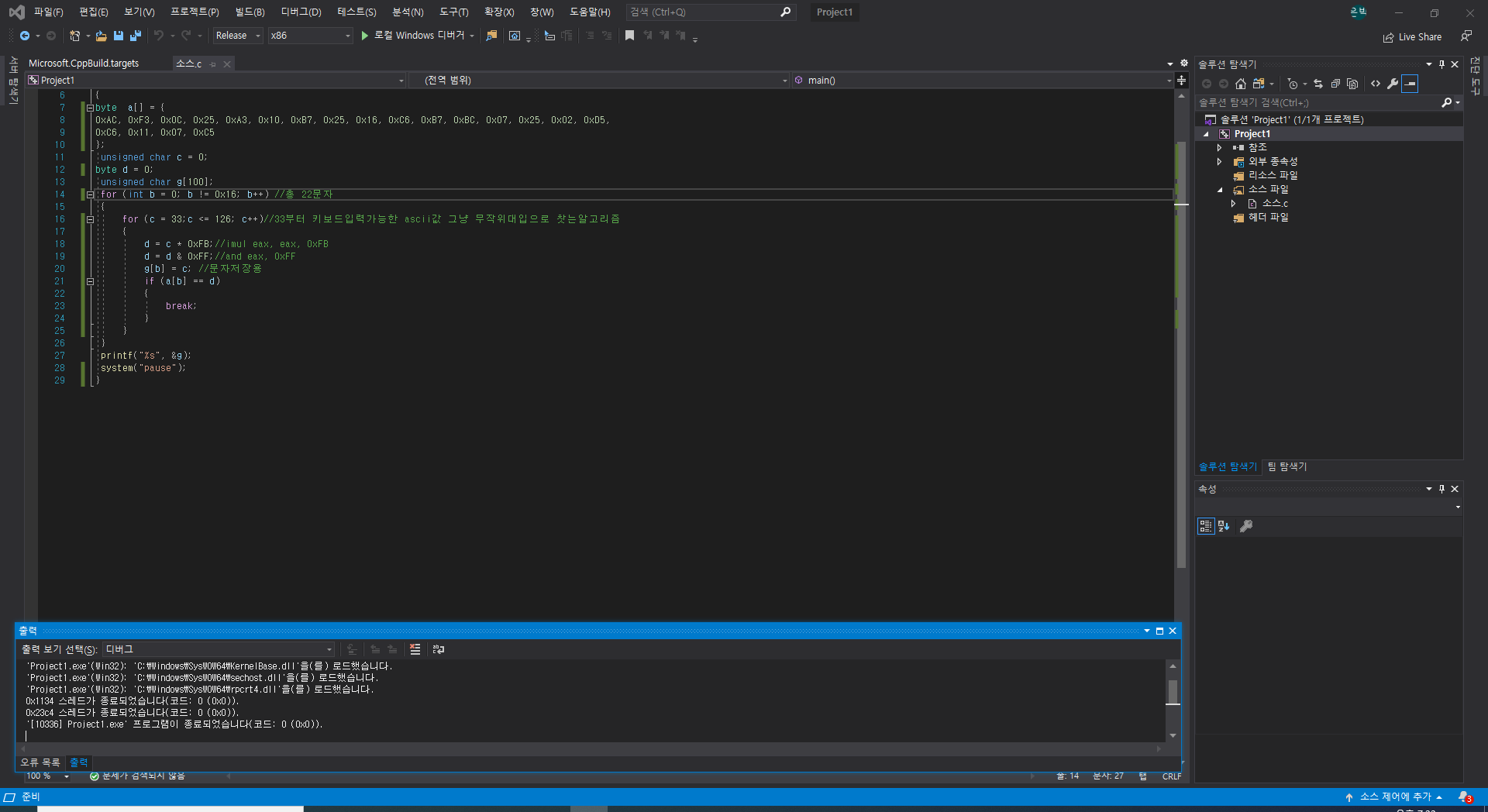
Task: Toggle a bookmark from the toolbar
Action: [x=629, y=36]
